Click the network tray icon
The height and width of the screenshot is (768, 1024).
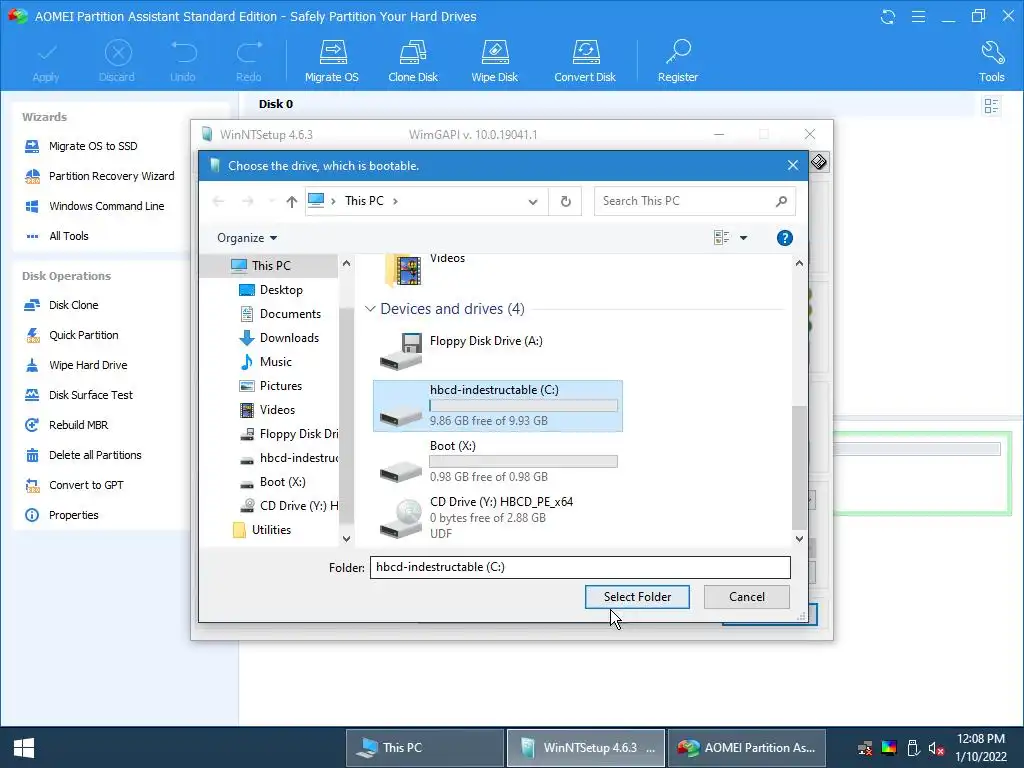point(865,748)
